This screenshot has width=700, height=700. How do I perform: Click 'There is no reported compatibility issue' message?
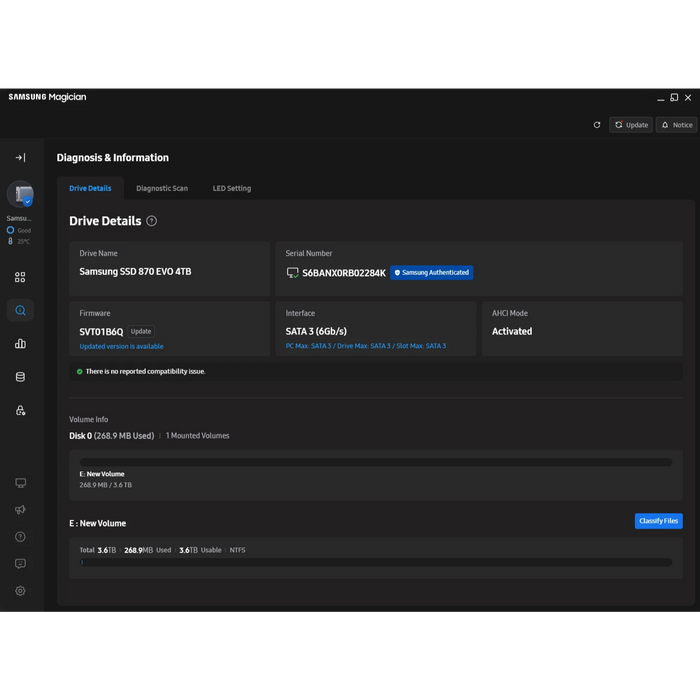pyautogui.click(x=146, y=371)
